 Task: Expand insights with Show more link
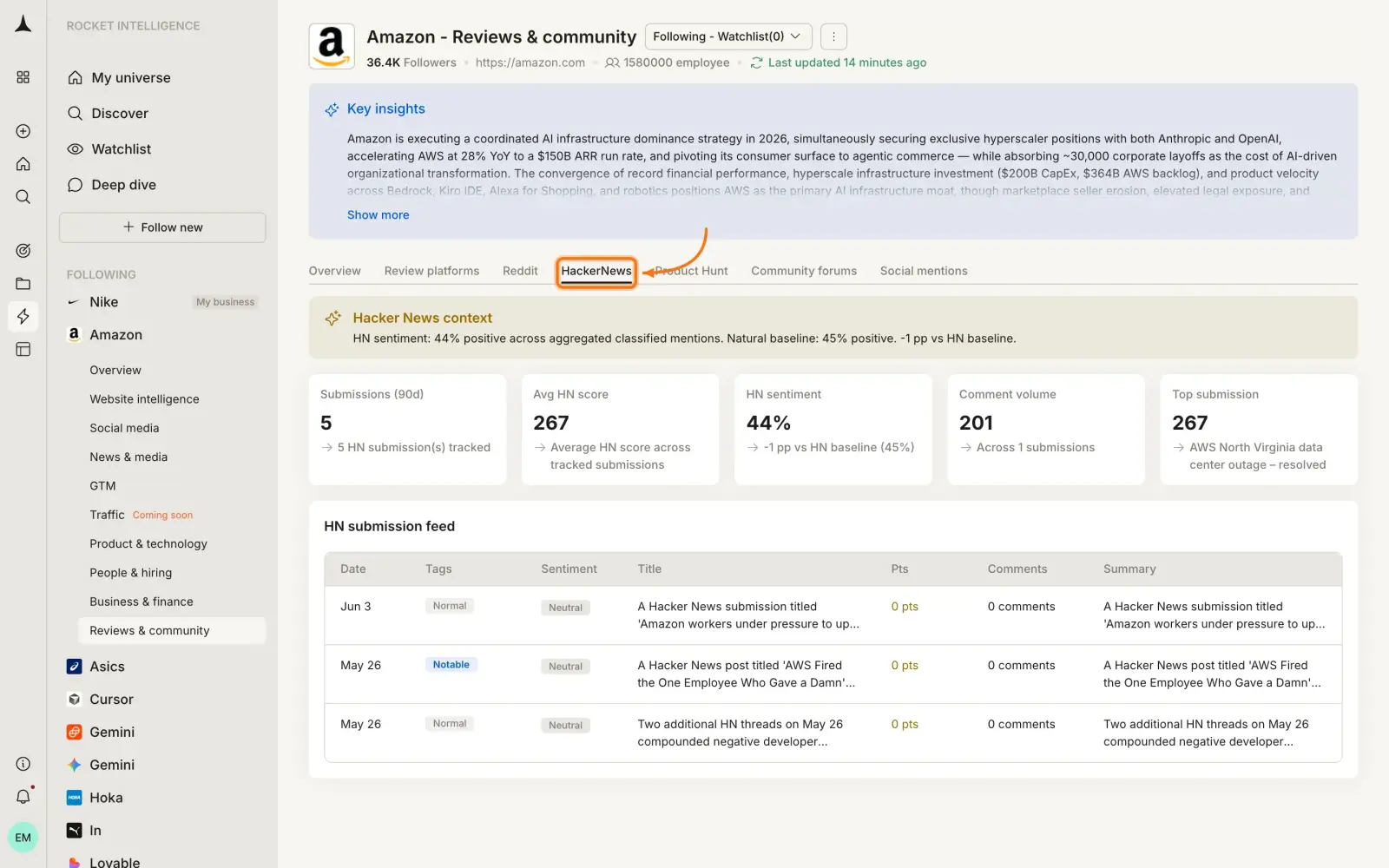378,215
